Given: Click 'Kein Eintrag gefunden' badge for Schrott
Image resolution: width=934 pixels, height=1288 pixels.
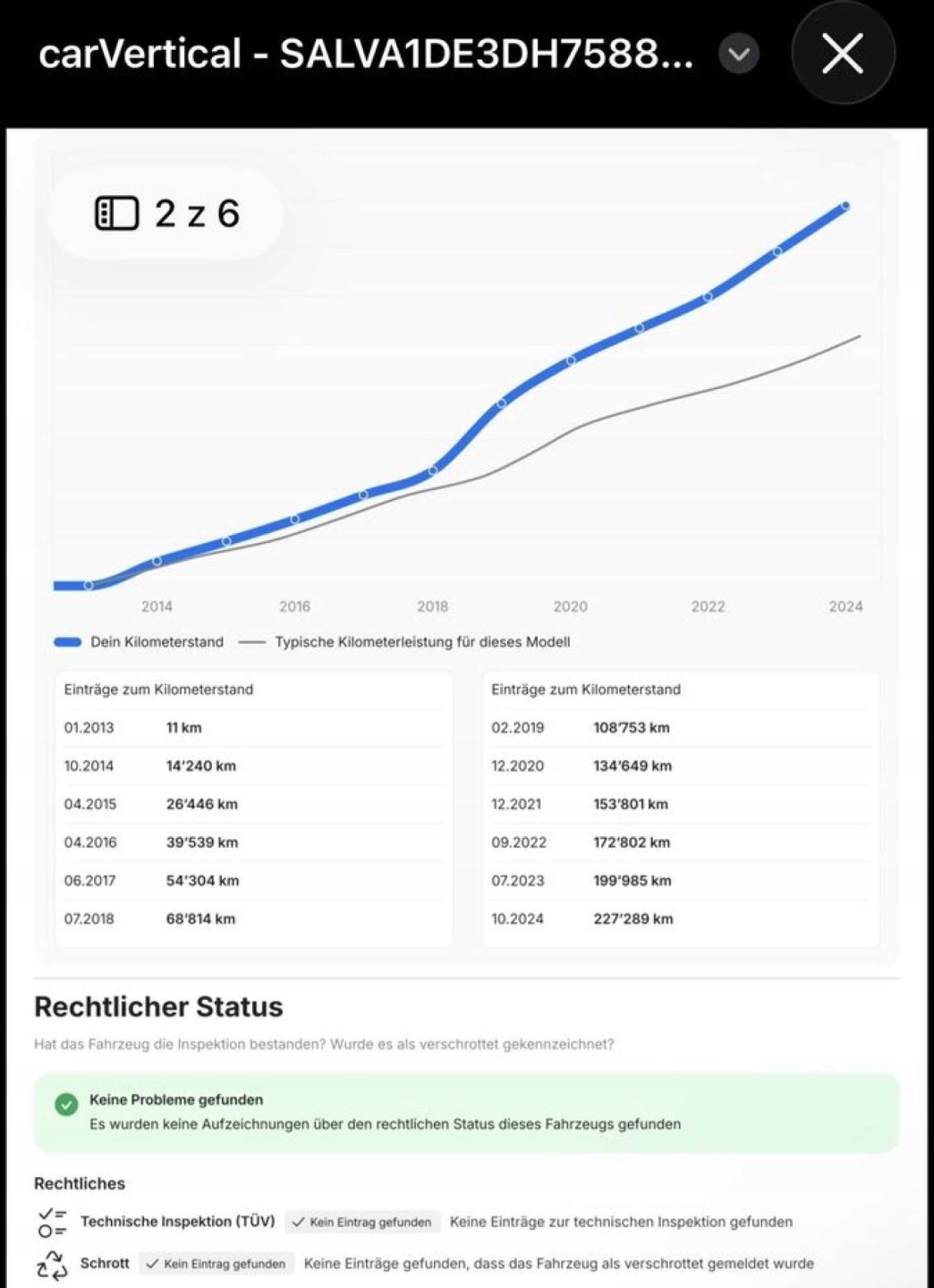Looking at the screenshot, I should coord(216,1264).
